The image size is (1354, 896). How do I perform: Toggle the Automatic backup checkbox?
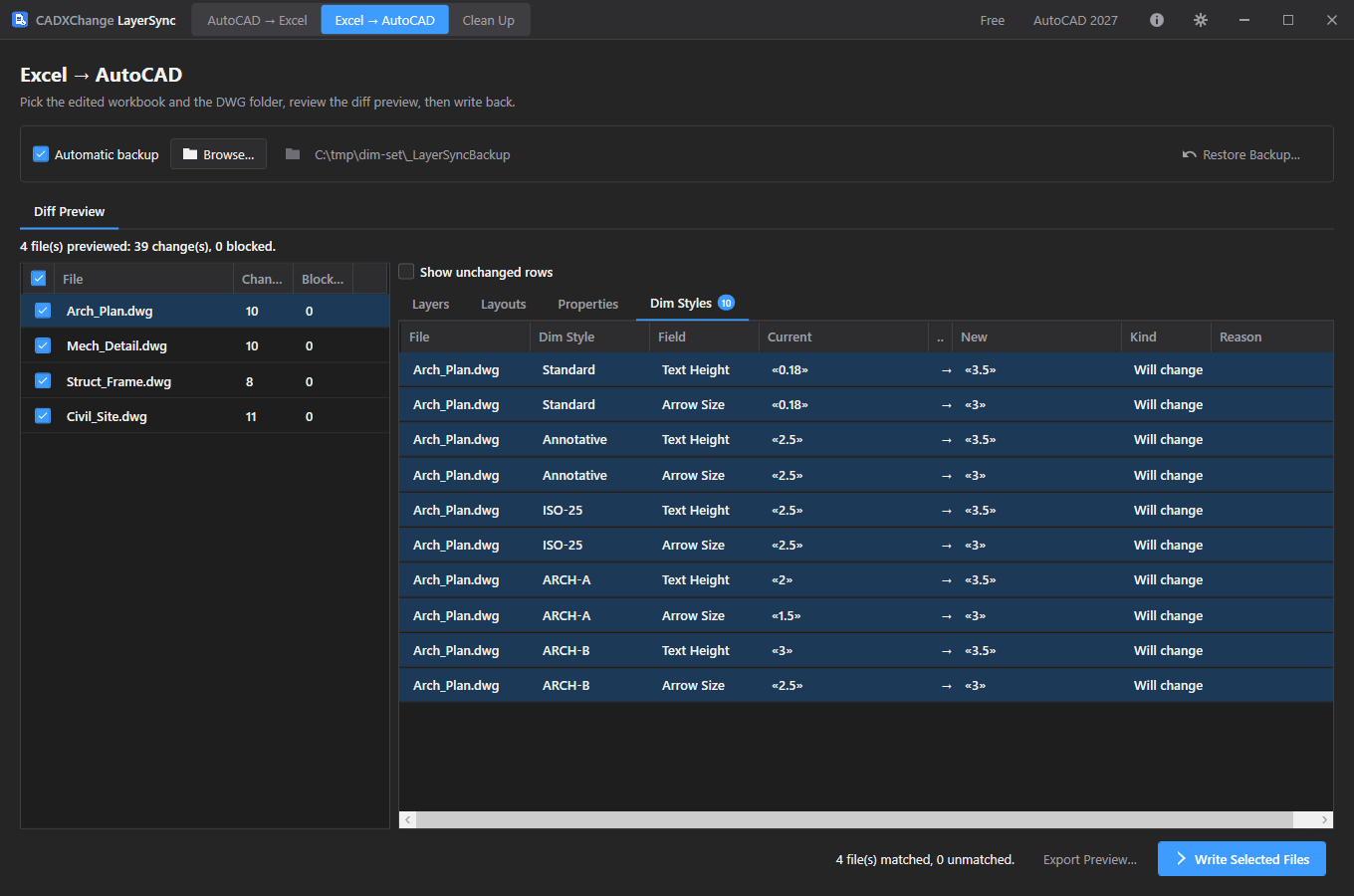pyautogui.click(x=41, y=154)
